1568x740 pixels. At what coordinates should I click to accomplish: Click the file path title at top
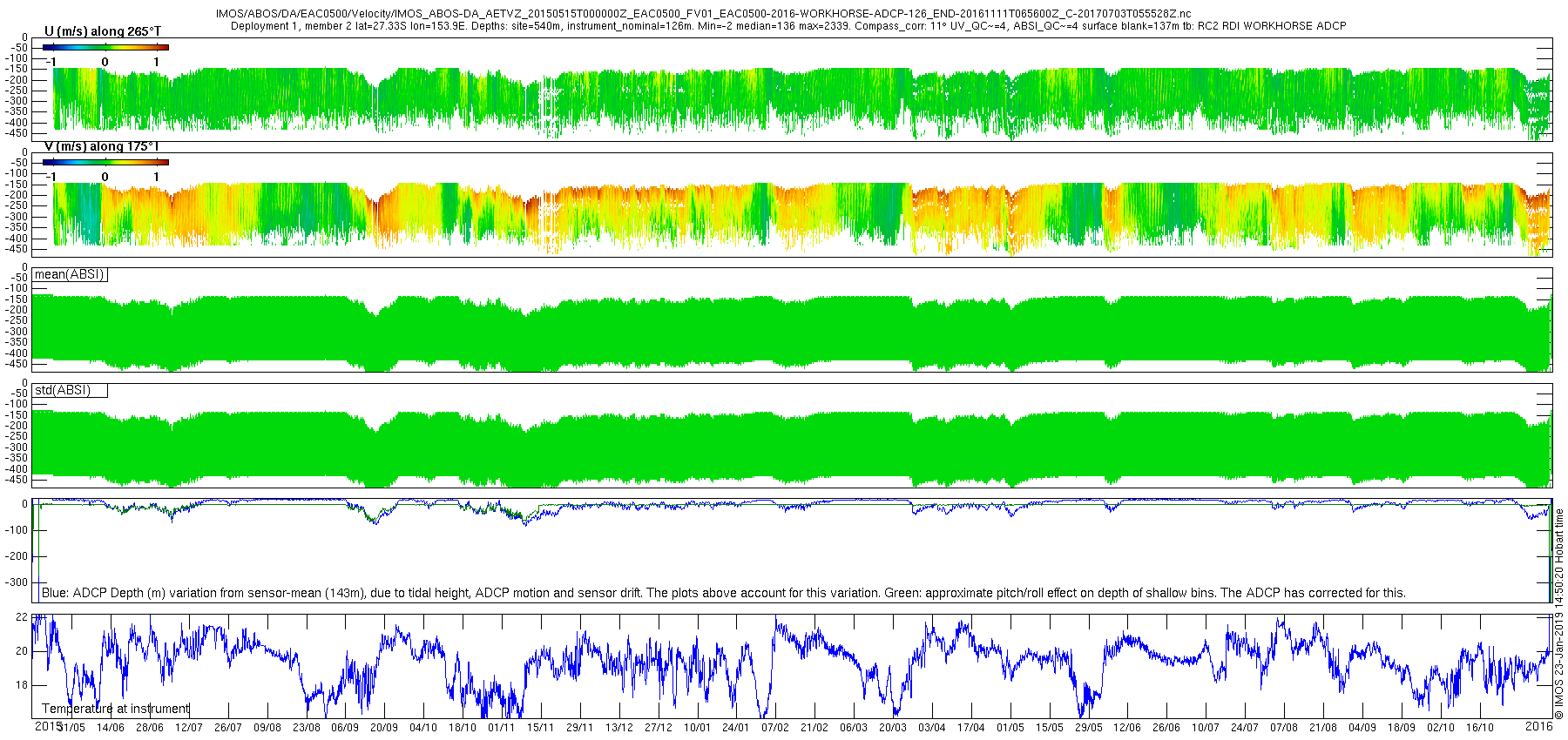coord(704,15)
